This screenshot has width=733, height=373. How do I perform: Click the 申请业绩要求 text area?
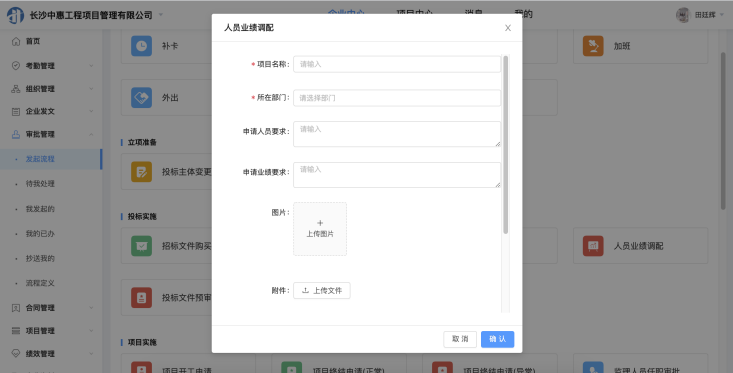point(397,175)
